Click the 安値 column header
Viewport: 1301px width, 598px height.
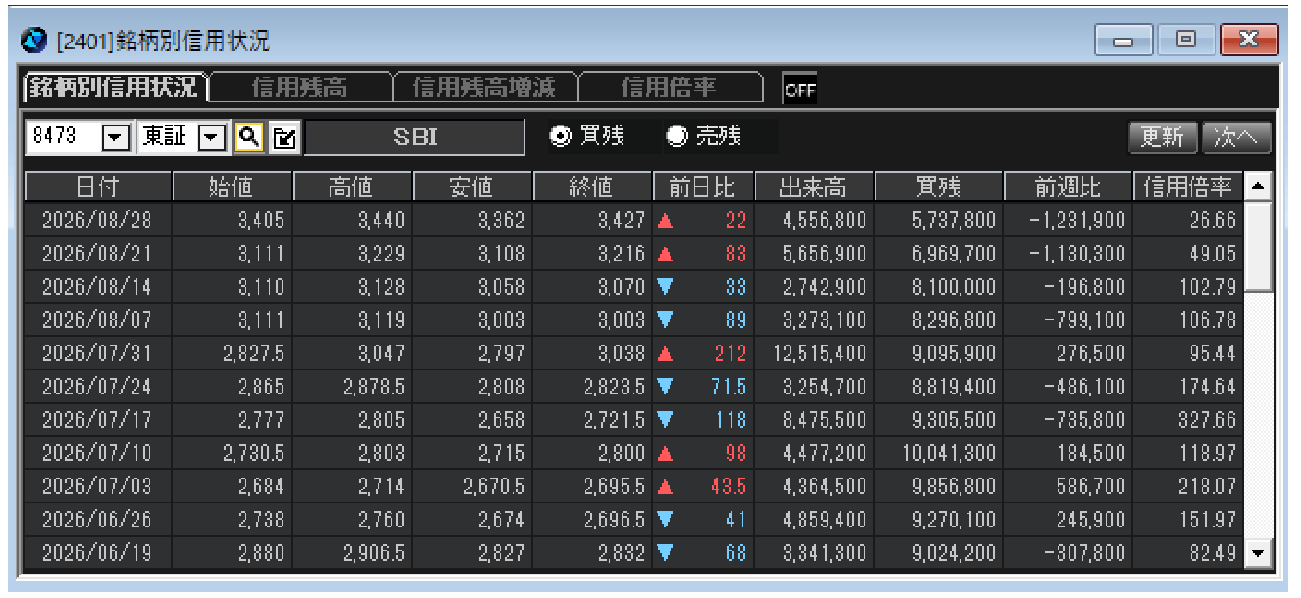472,186
